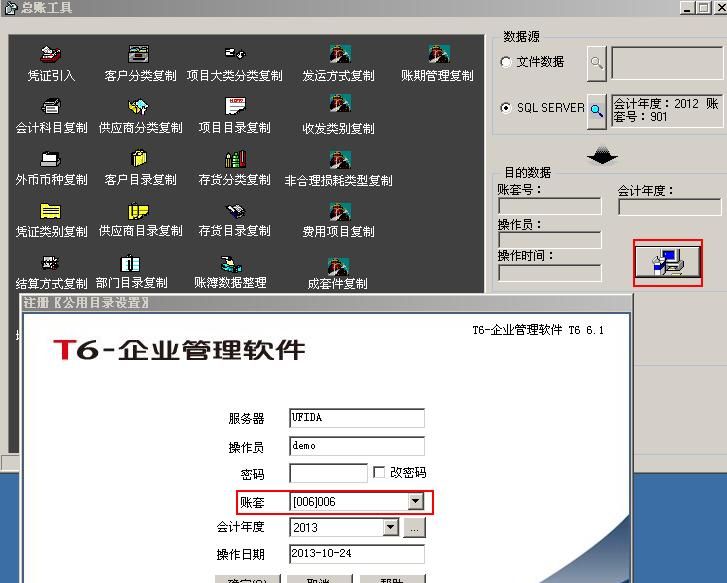Tick the 改密码 checkbox
The height and width of the screenshot is (583, 727).
(379, 472)
